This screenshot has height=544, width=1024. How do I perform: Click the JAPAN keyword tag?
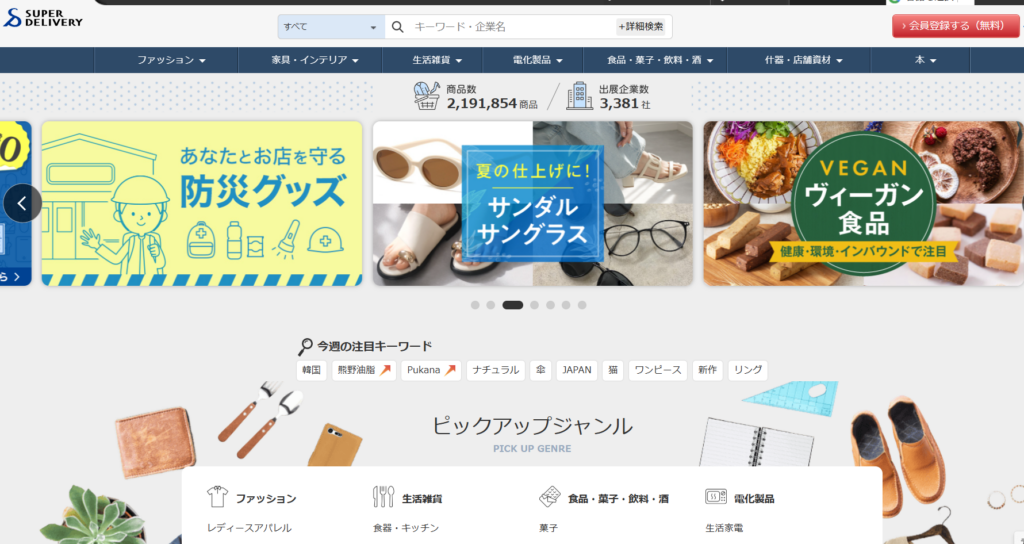pyautogui.click(x=577, y=370)
